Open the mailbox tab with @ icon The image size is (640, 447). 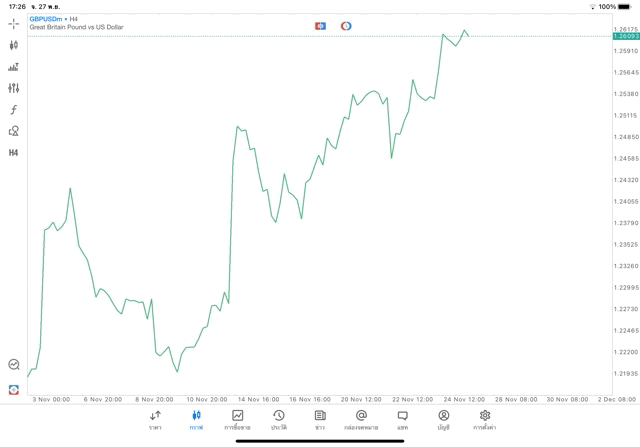tap(361, 420)
